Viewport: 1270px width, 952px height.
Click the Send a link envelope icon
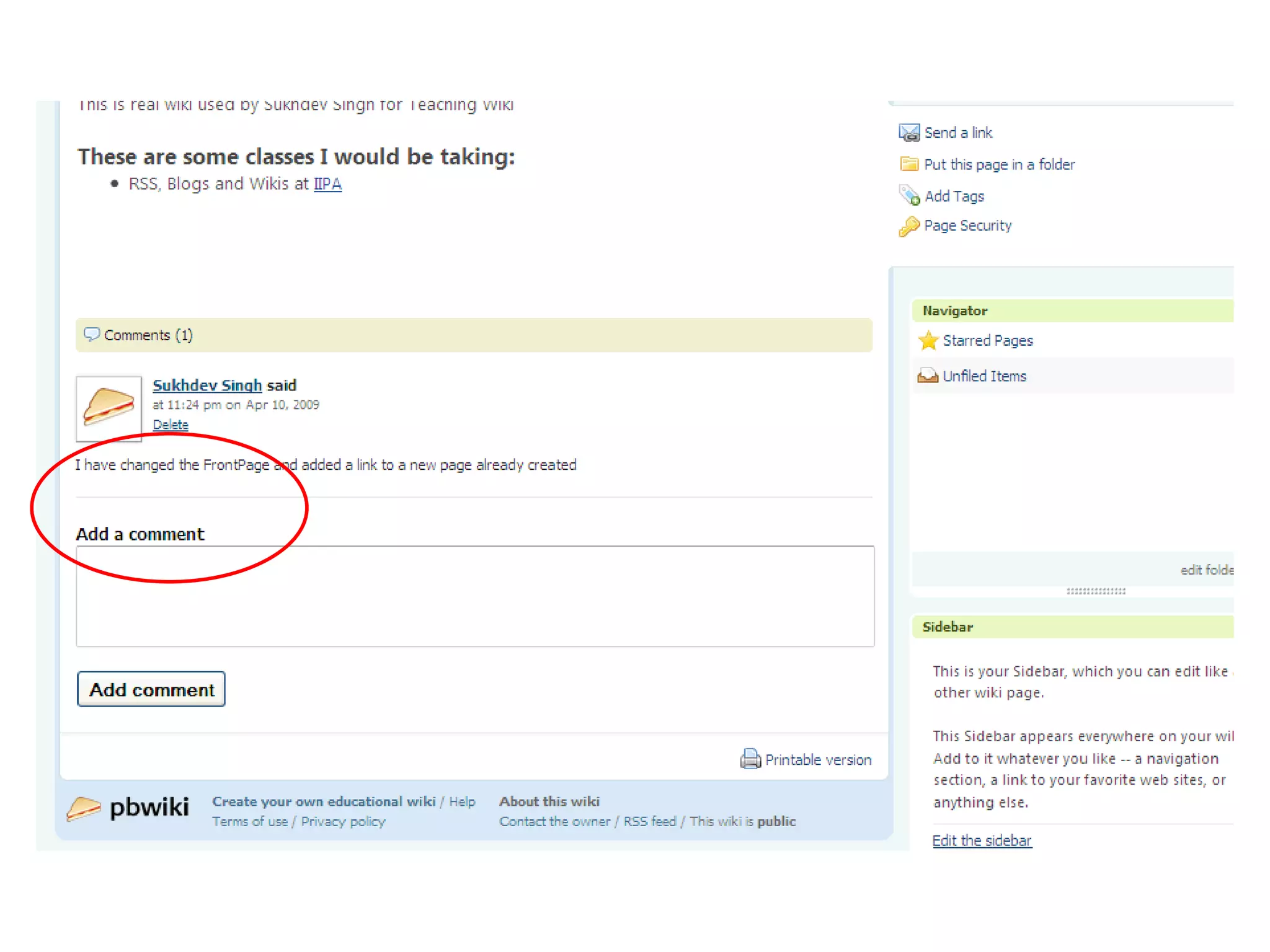click(x=908, y=133)
